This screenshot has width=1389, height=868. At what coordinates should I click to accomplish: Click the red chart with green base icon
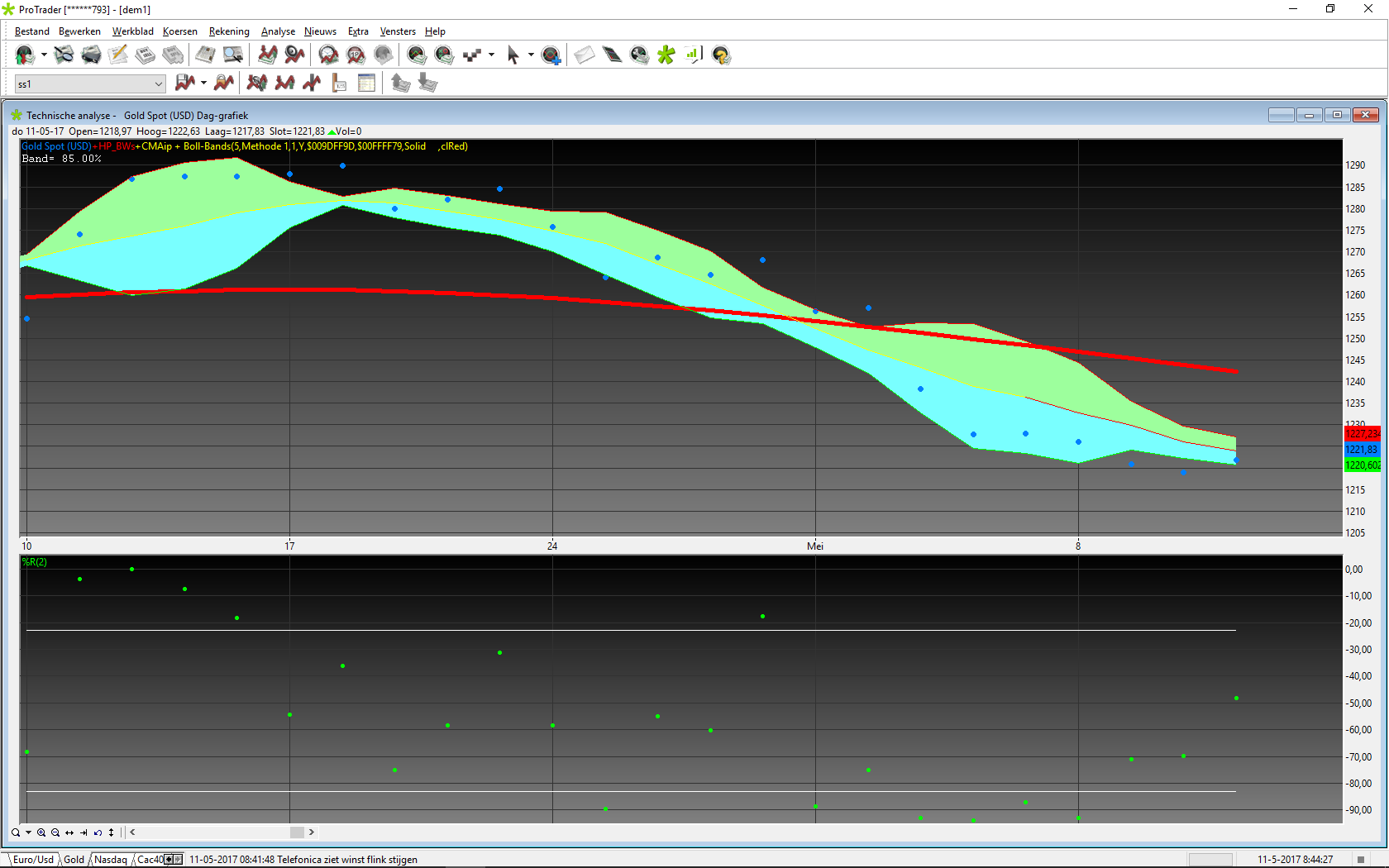click(284, 83)
